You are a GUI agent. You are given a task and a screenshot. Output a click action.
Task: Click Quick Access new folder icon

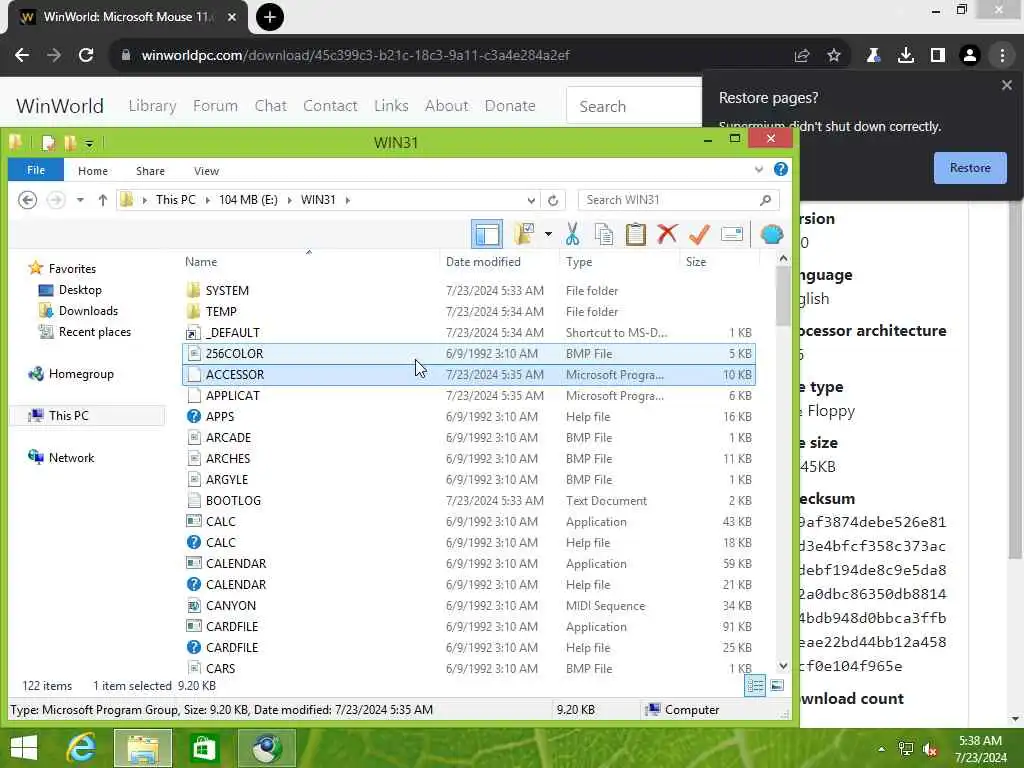click(x=70, y=142)
